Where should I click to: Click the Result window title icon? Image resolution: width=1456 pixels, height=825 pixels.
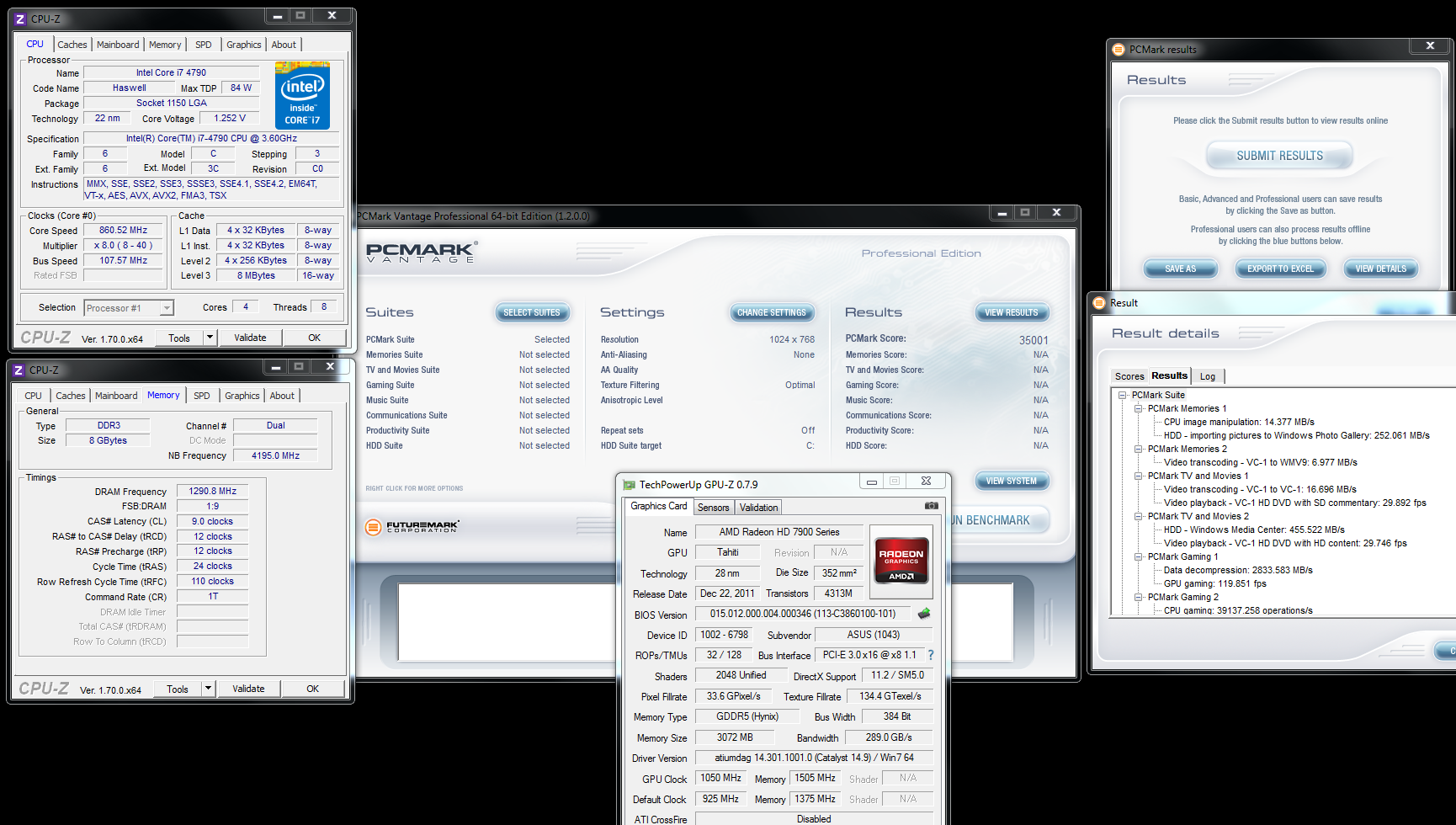tap(1099, 303)
